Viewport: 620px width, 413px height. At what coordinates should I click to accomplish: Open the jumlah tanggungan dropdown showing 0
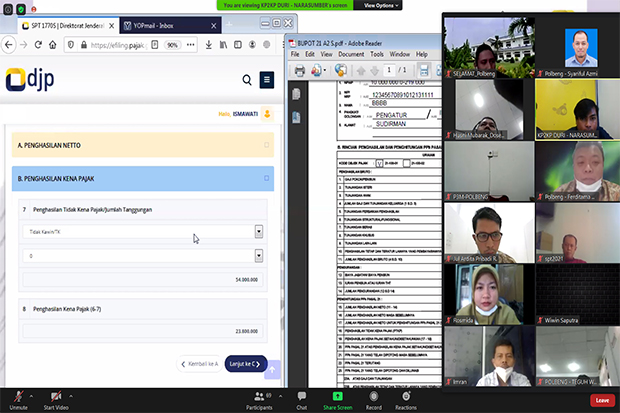coord(143,256)
